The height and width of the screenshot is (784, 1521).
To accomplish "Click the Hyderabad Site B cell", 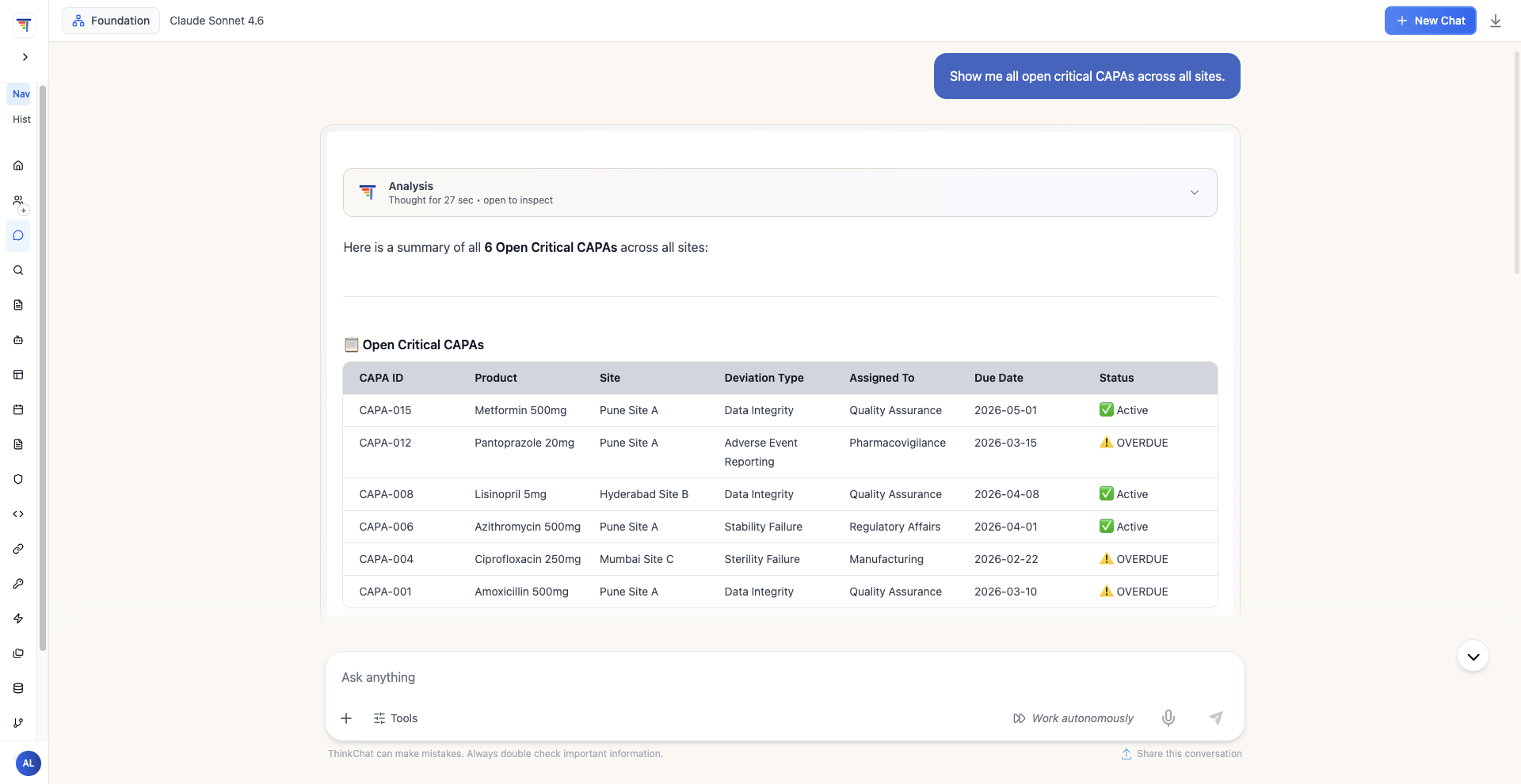I will tap(644, 494).
